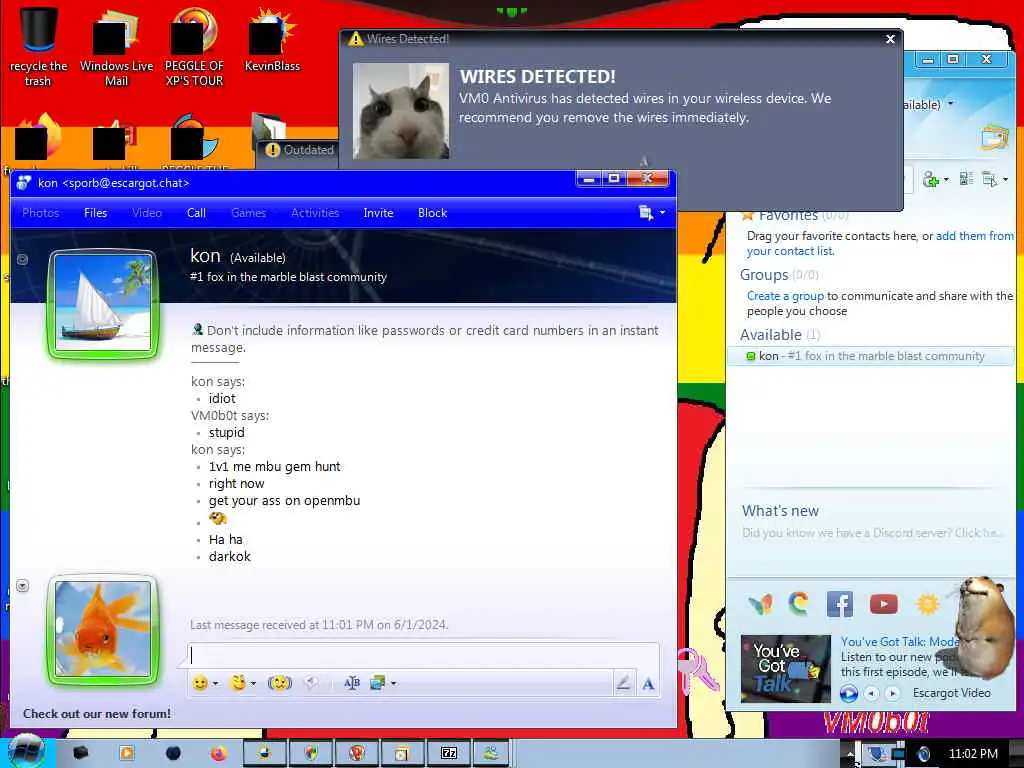This screenshot has width=1024, height=768.
Task: Open the emoticon picker in chat toolbar
Action: (x=200, y=683)
